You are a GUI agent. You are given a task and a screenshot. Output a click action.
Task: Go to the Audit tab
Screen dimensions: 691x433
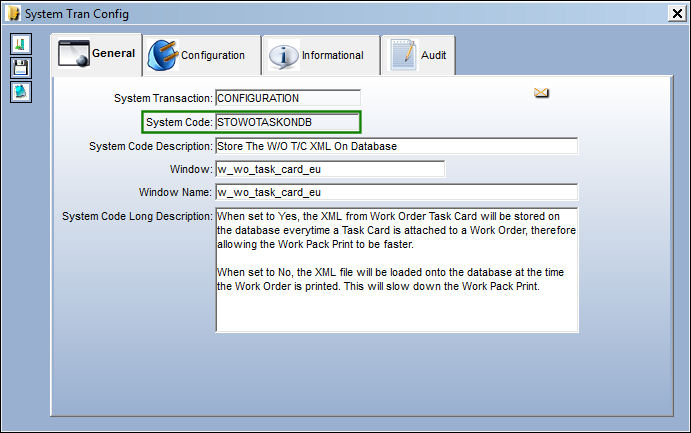tap(418, 56)
